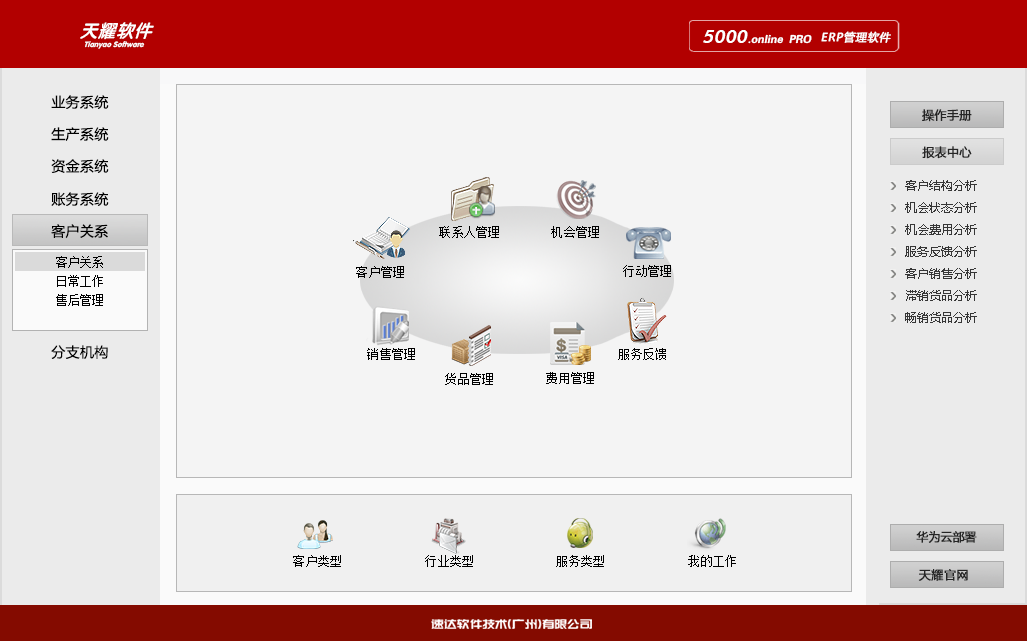Open the 畅销货品分析 report link
1027x641 pixels.
tap(941, 318)
